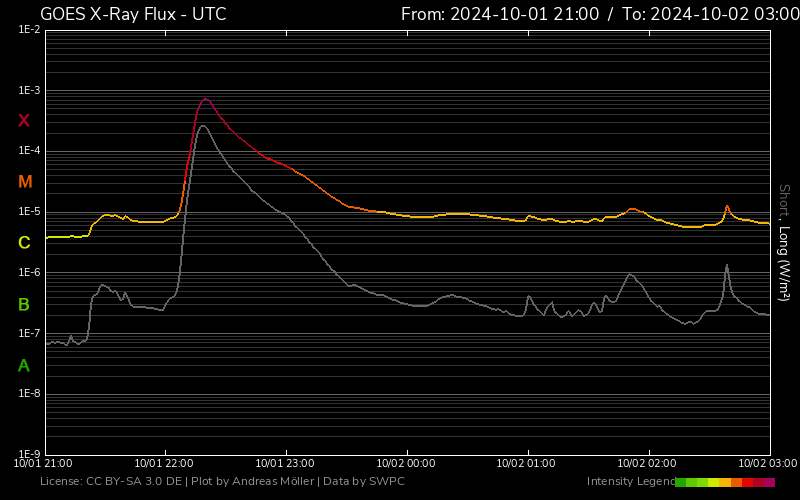Click the green B flare class letter
The width and height of the screenshot is (800, 500).
(23, 305)
